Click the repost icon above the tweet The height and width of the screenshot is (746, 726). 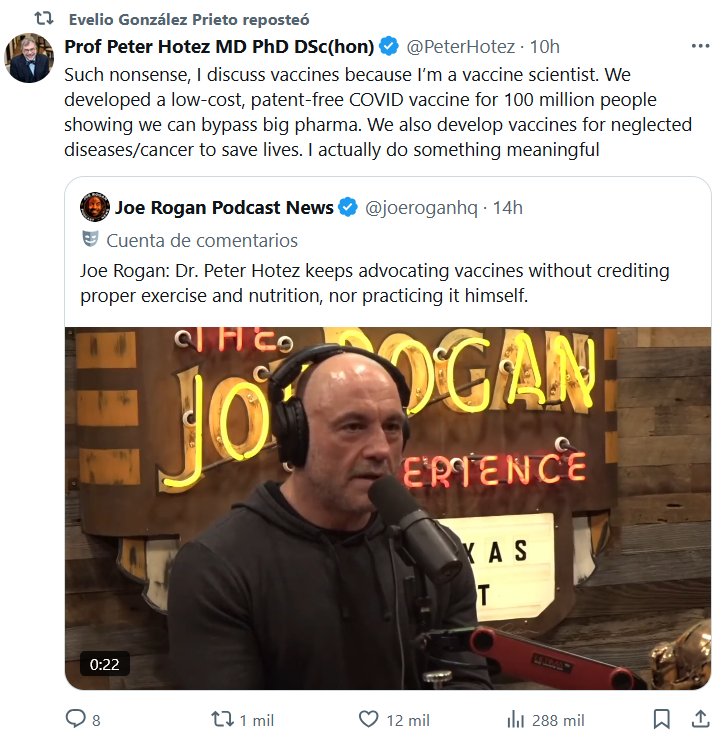44,19
